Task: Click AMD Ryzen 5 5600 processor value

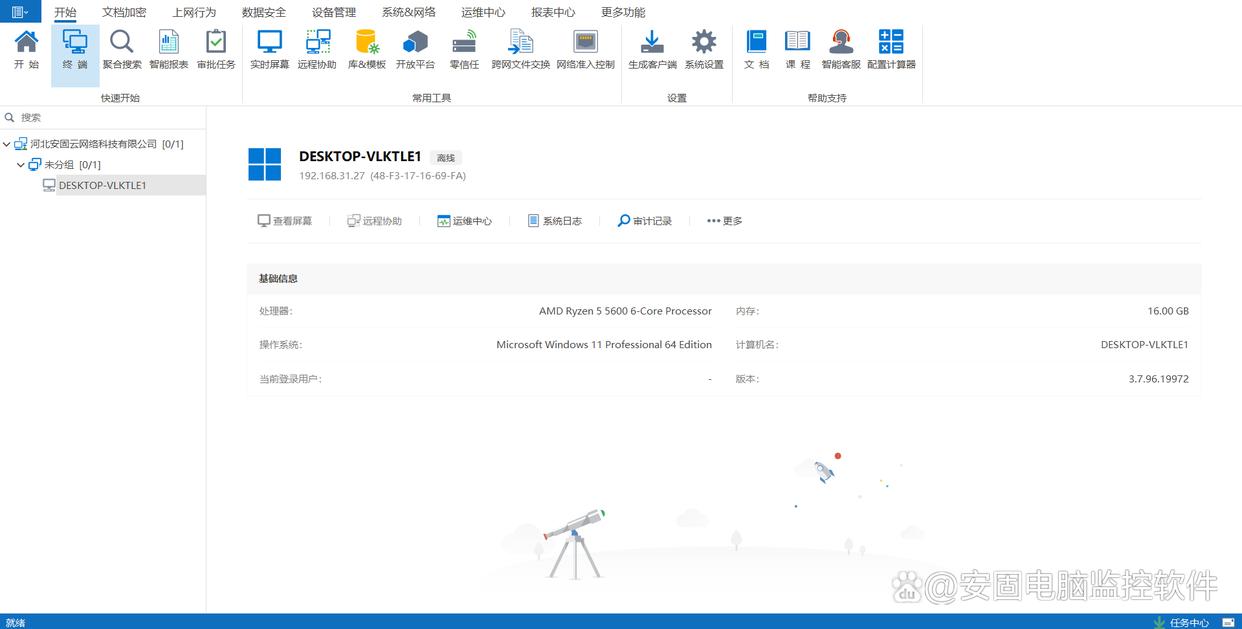Action: point(625,311)
